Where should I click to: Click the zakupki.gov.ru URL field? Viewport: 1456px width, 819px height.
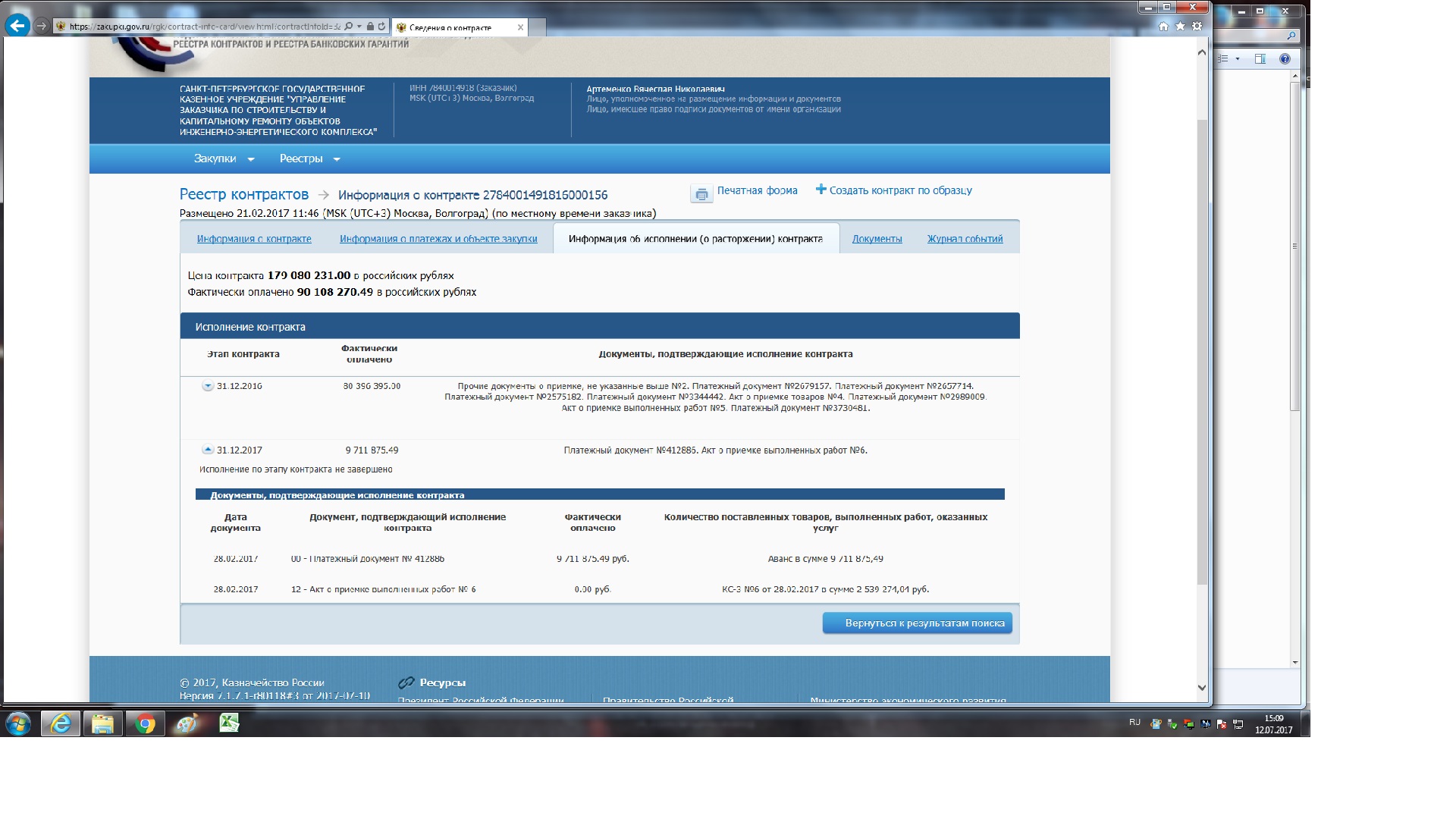205,26
